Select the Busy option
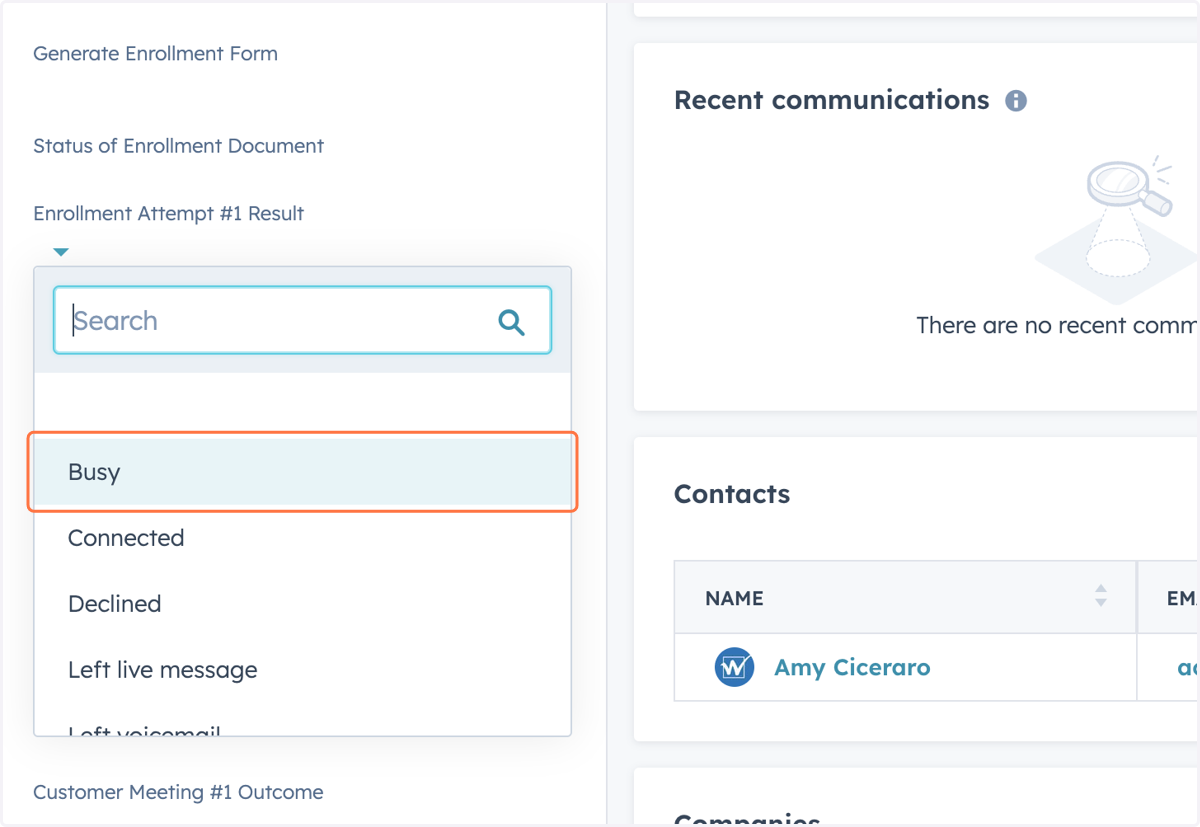Image resolution: width=1200 pixels, height=827 pixels. pyautogui.click(x=302, y=472)
